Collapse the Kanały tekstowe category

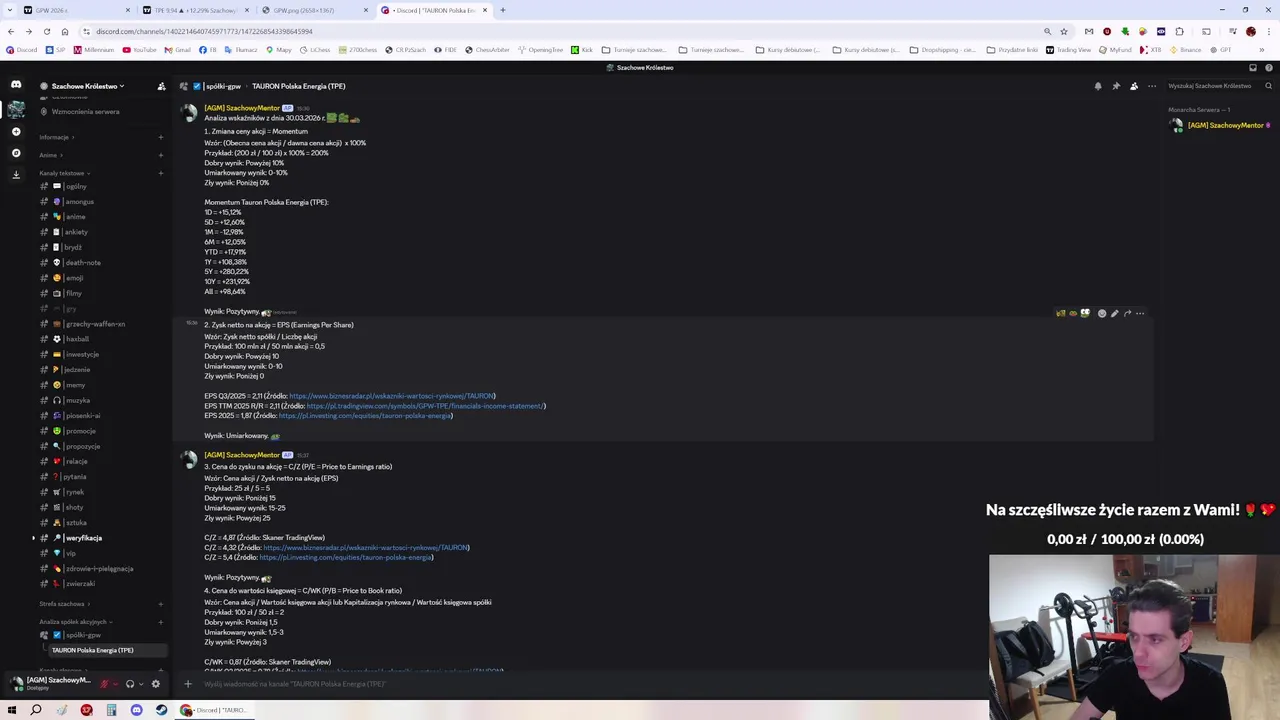click(x=64, y=173)
